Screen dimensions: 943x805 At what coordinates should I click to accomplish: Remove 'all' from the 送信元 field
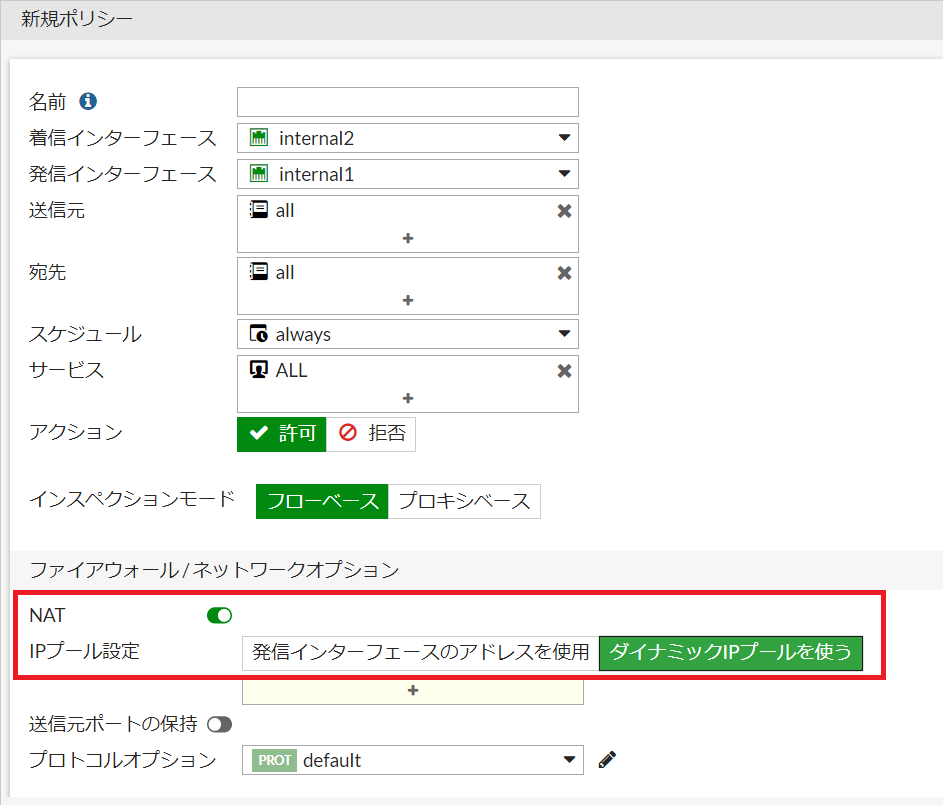click(564, 211)
